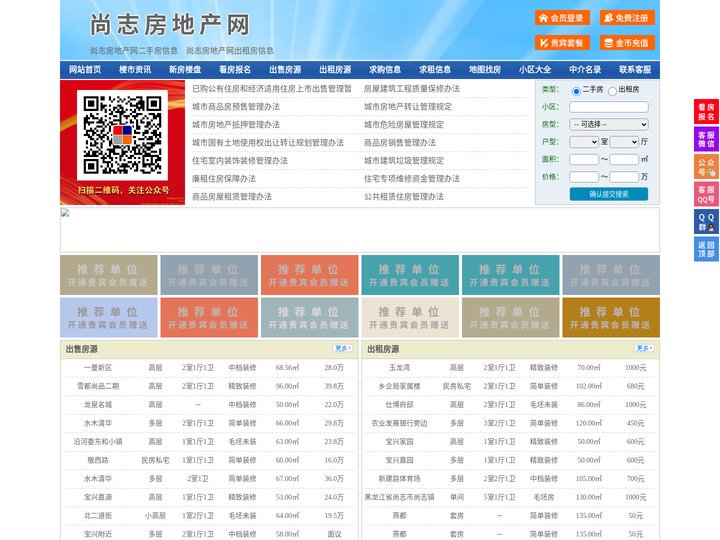This screenshot has width=720, height=540.
Task: Open the 仕博府邸 rental listing
Action: tap(399, 405)
